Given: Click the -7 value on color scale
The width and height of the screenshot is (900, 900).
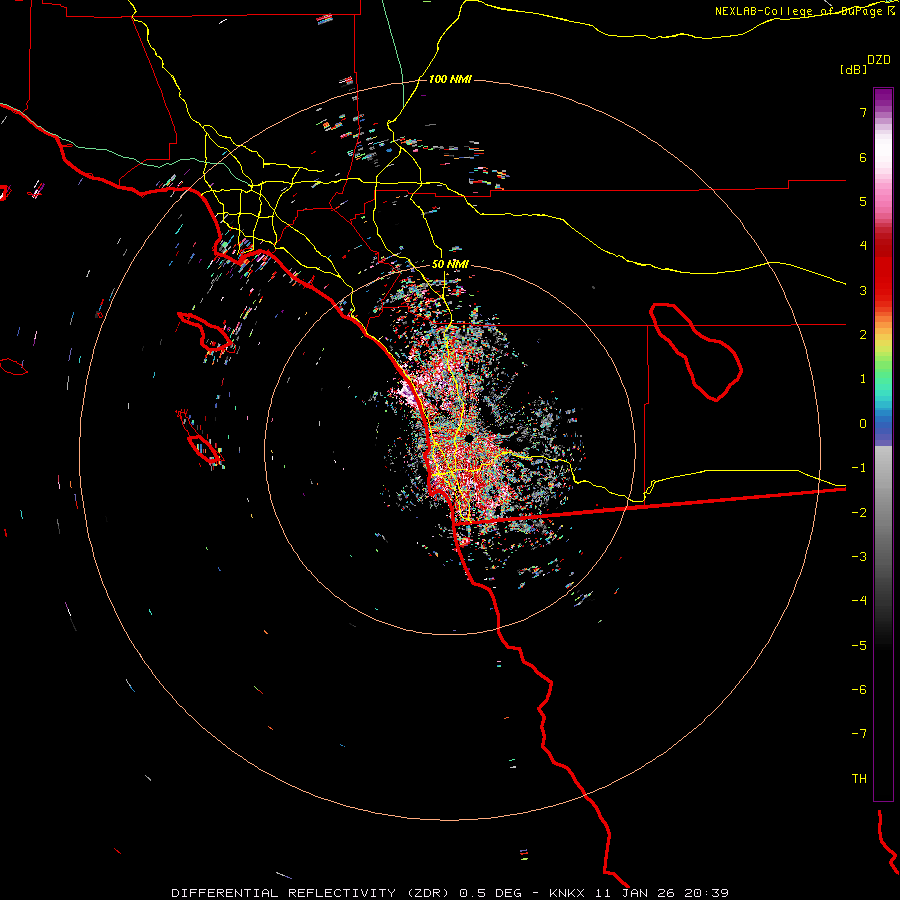Looking at the screenshot, I should pos(859,734).
